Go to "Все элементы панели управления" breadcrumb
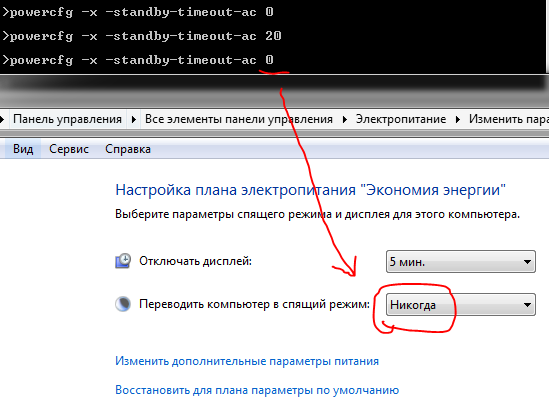Image resolution: width=549 pixels, height=409 pixels. [x=239, y=119]
